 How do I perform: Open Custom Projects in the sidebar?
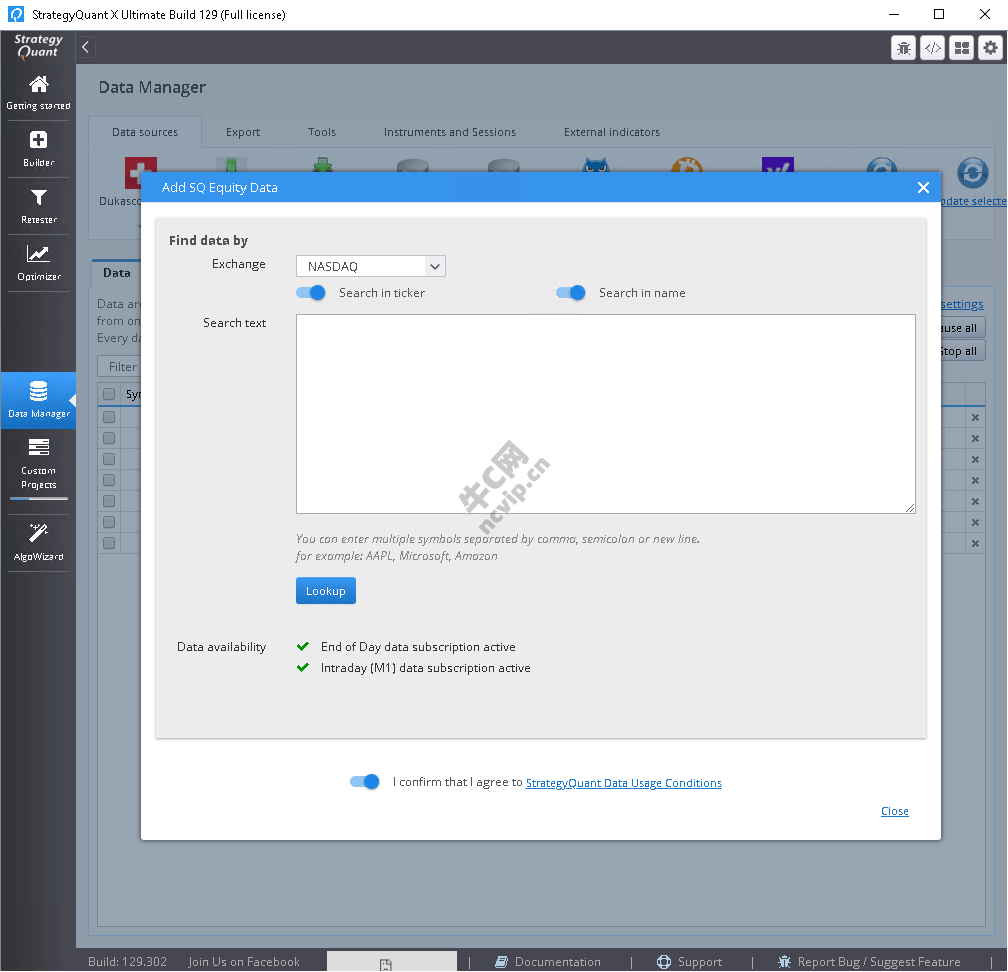[38, 463]
